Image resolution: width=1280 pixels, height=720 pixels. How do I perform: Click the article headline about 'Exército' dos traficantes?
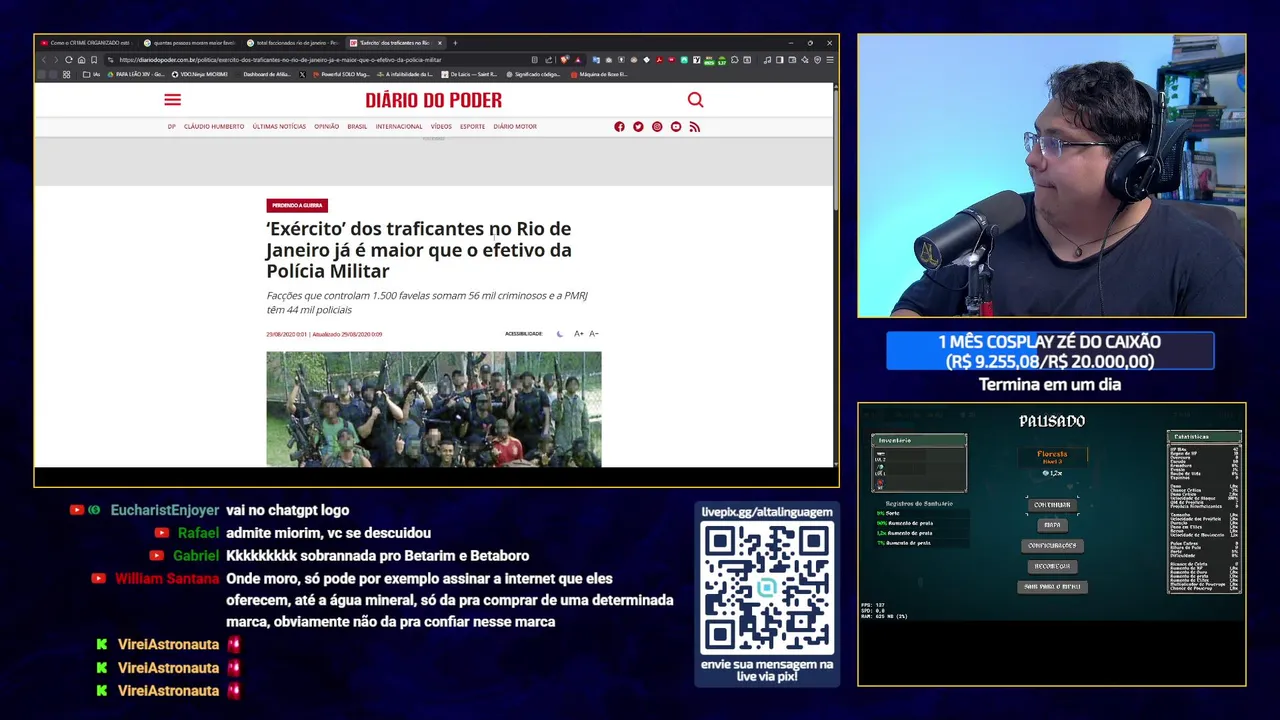[419, 250]
